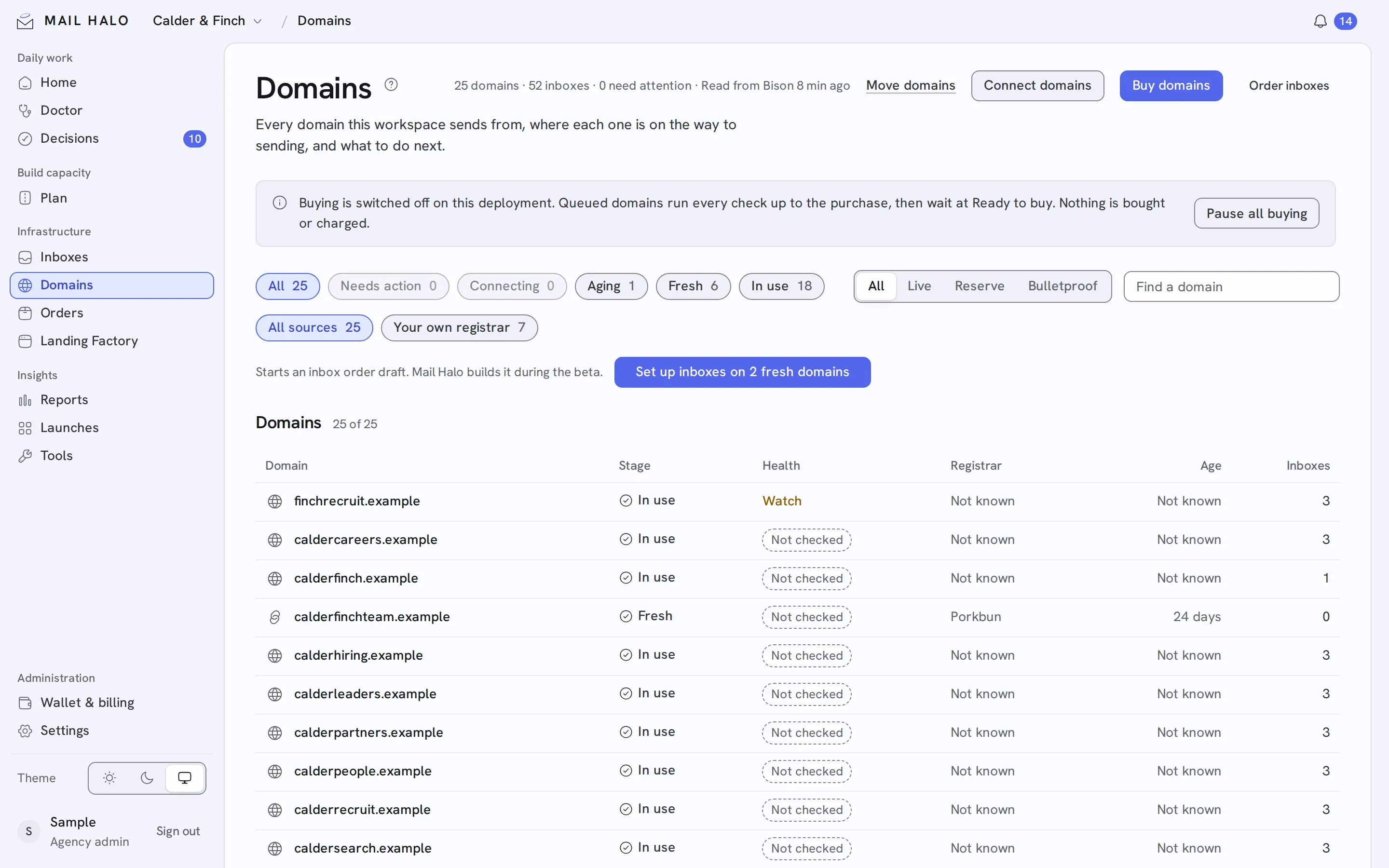The height and width of the screenshot is (868, 1389).
Task: Select the In use 18 filter
Action: (x=781, y=286)
